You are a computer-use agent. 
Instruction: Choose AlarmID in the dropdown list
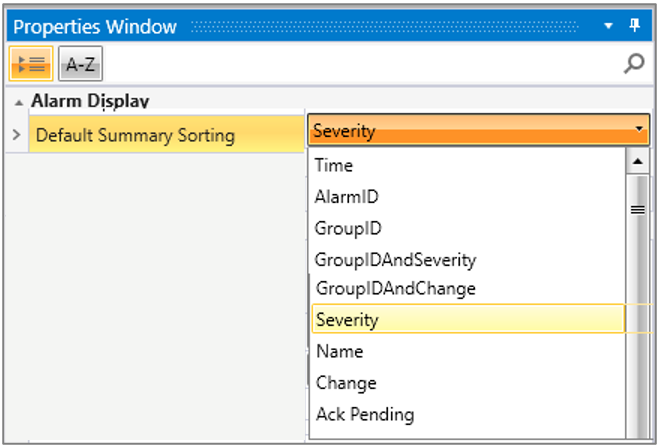pyautogui.click(x=346, y=197)
